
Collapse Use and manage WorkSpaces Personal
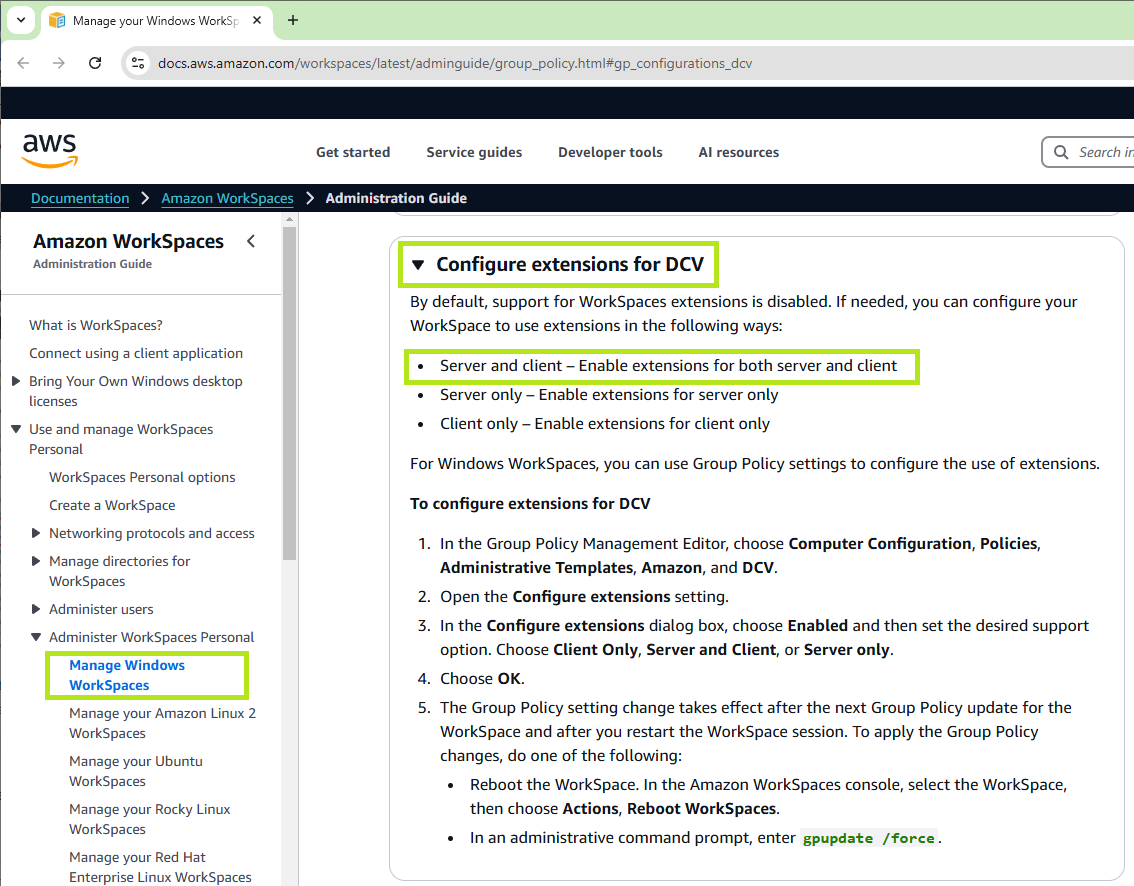[x=16, y=429]
